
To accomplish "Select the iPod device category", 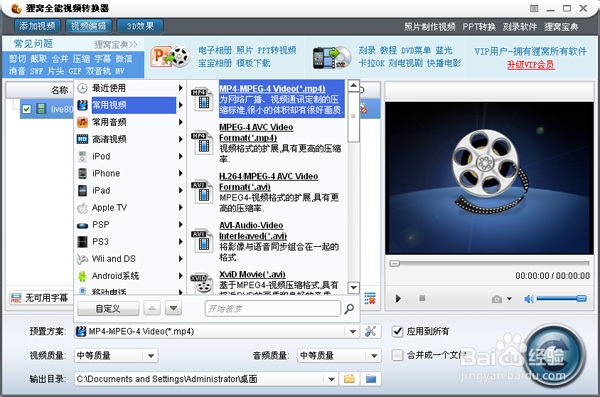I will point(130,156).
